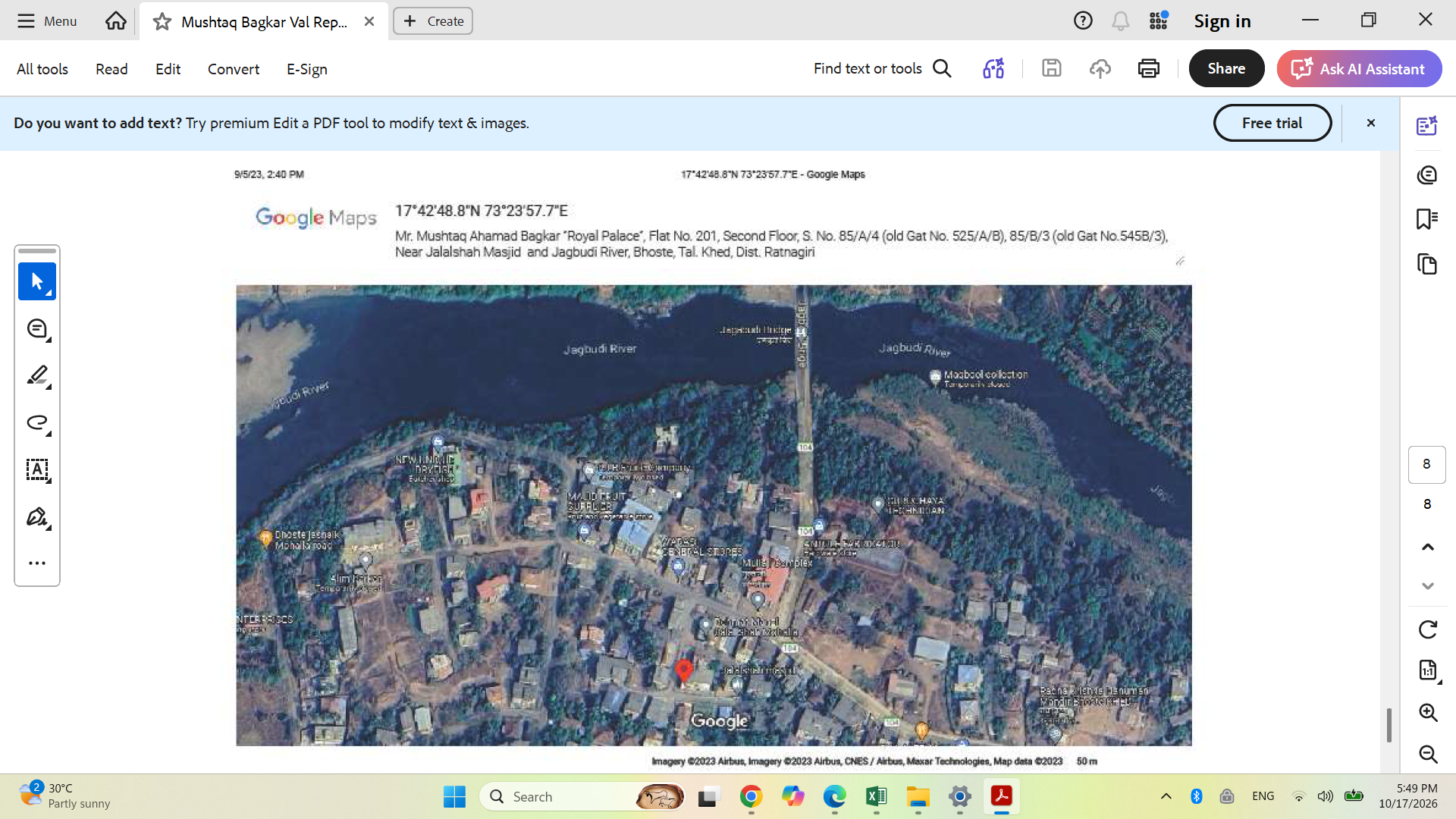This screenshot has width=1456, height=819.
Task: Go to the previous page arrow
Action: pyautogui.click(x=1428, y=547)
